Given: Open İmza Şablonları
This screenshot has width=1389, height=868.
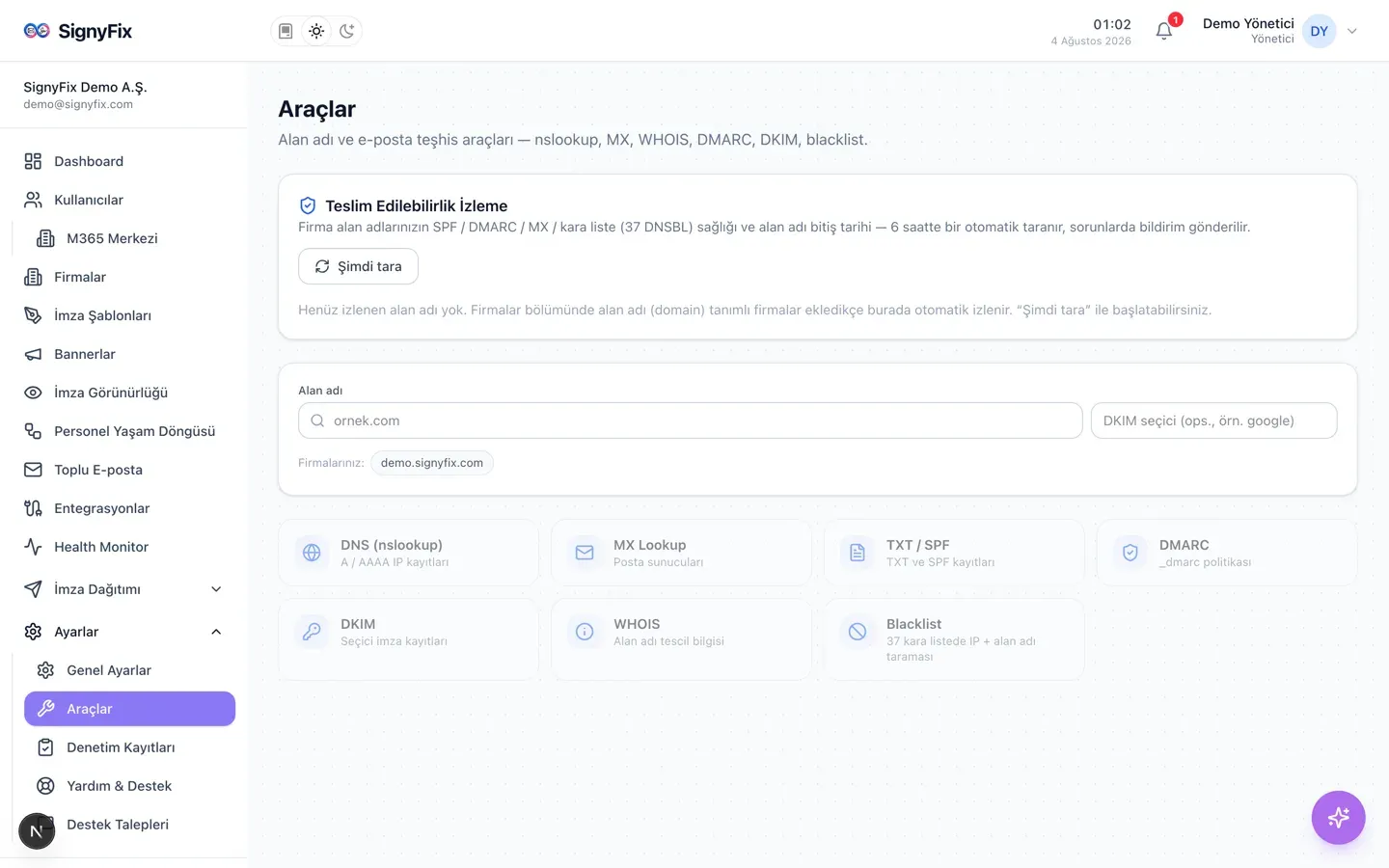Looking at the screenshot, I should point(129,315).
